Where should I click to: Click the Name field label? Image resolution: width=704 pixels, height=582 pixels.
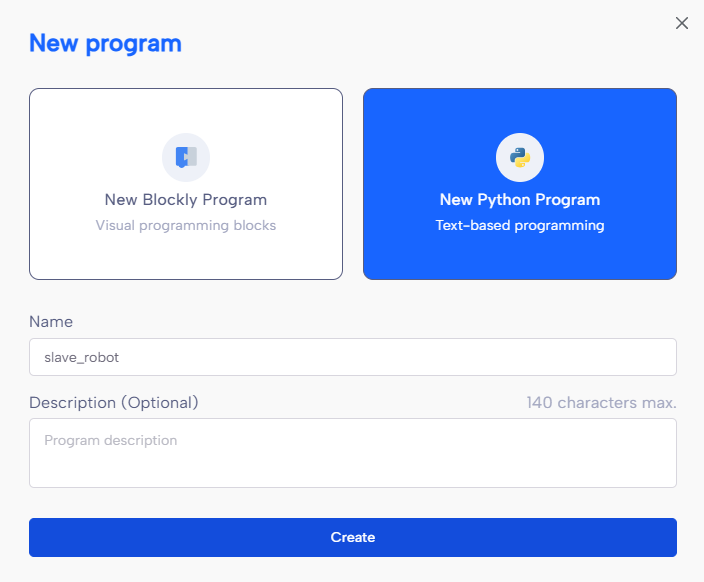[x=51, y=322]
